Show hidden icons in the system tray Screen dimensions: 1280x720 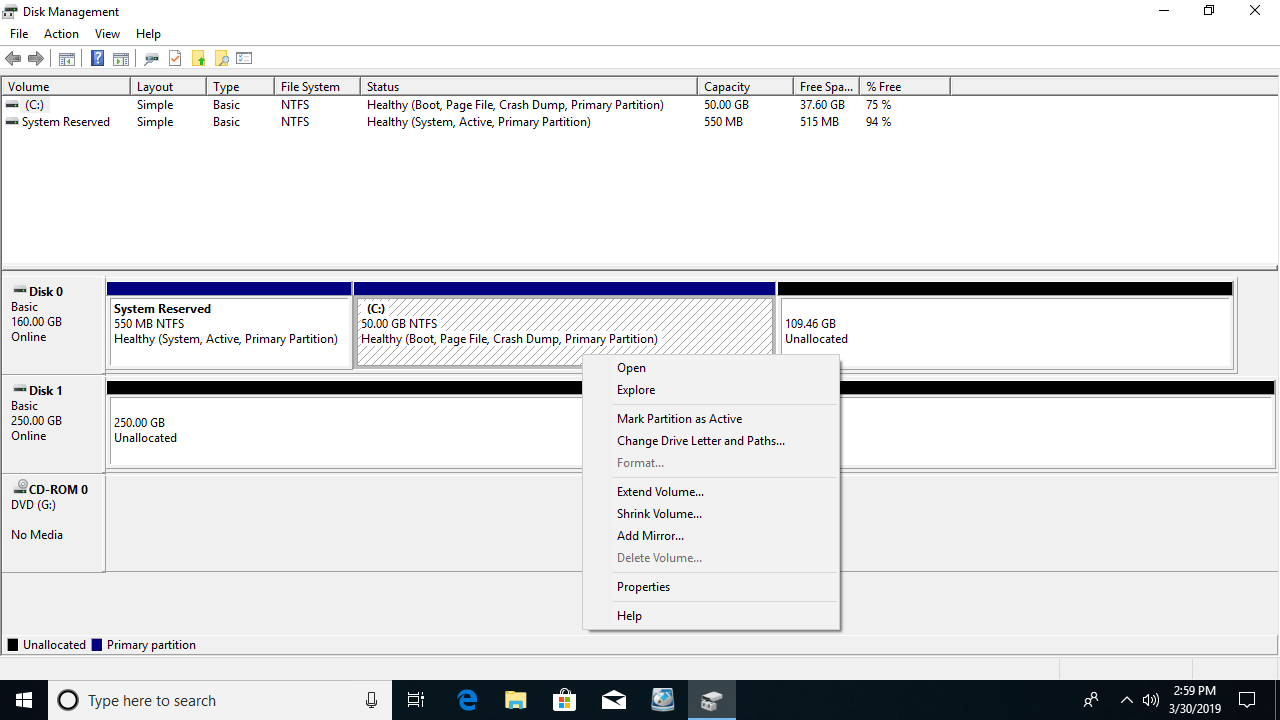point(1126,700)
